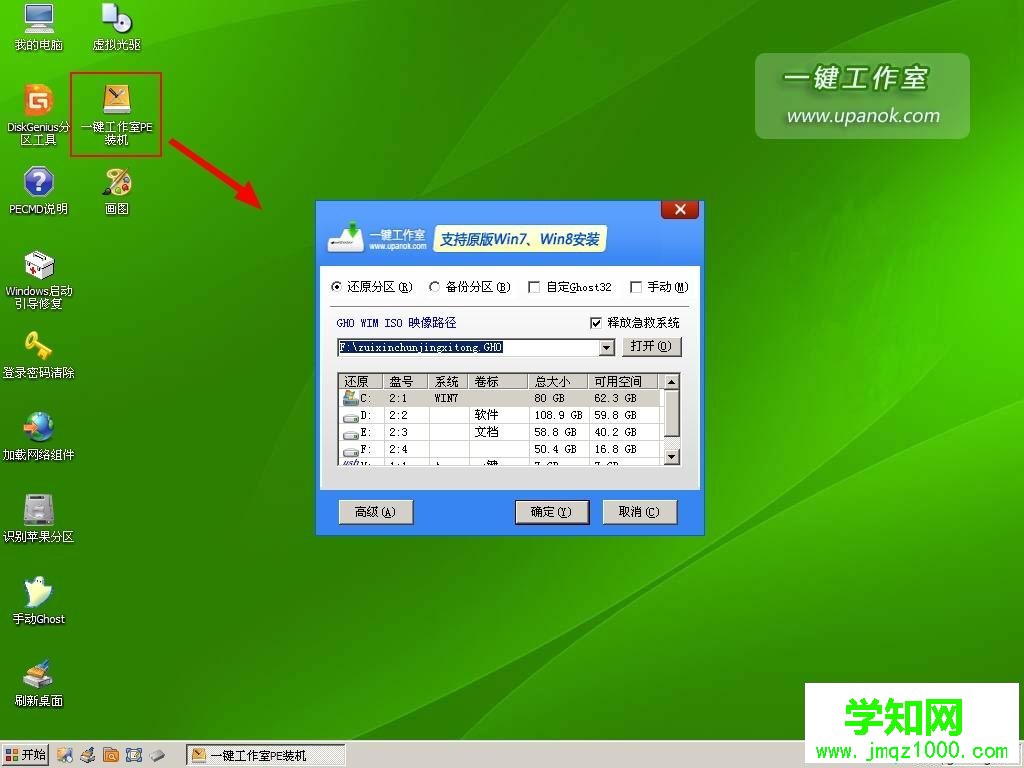Click the fifth quick-launch drive icon
Screen dimensions: 1024x768
point(157,756)
